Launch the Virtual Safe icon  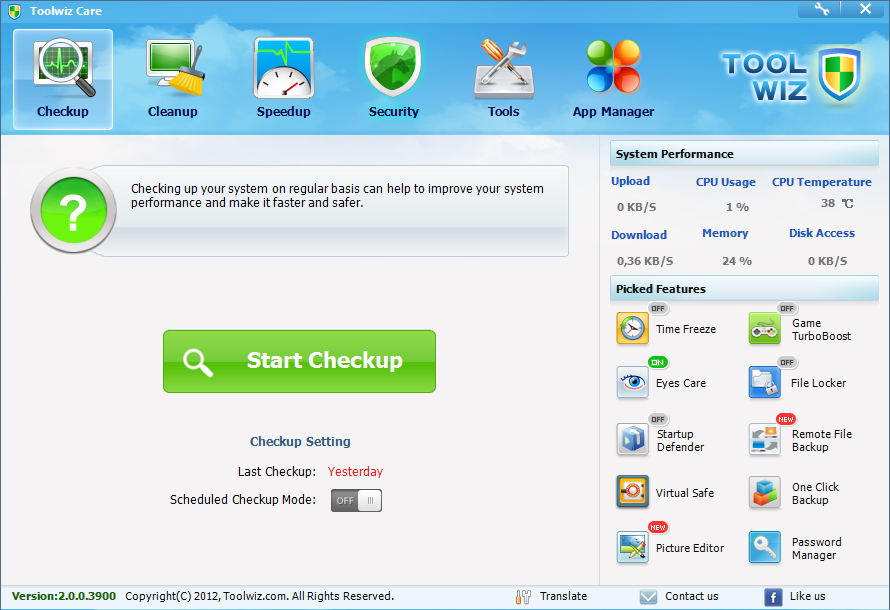632,491
